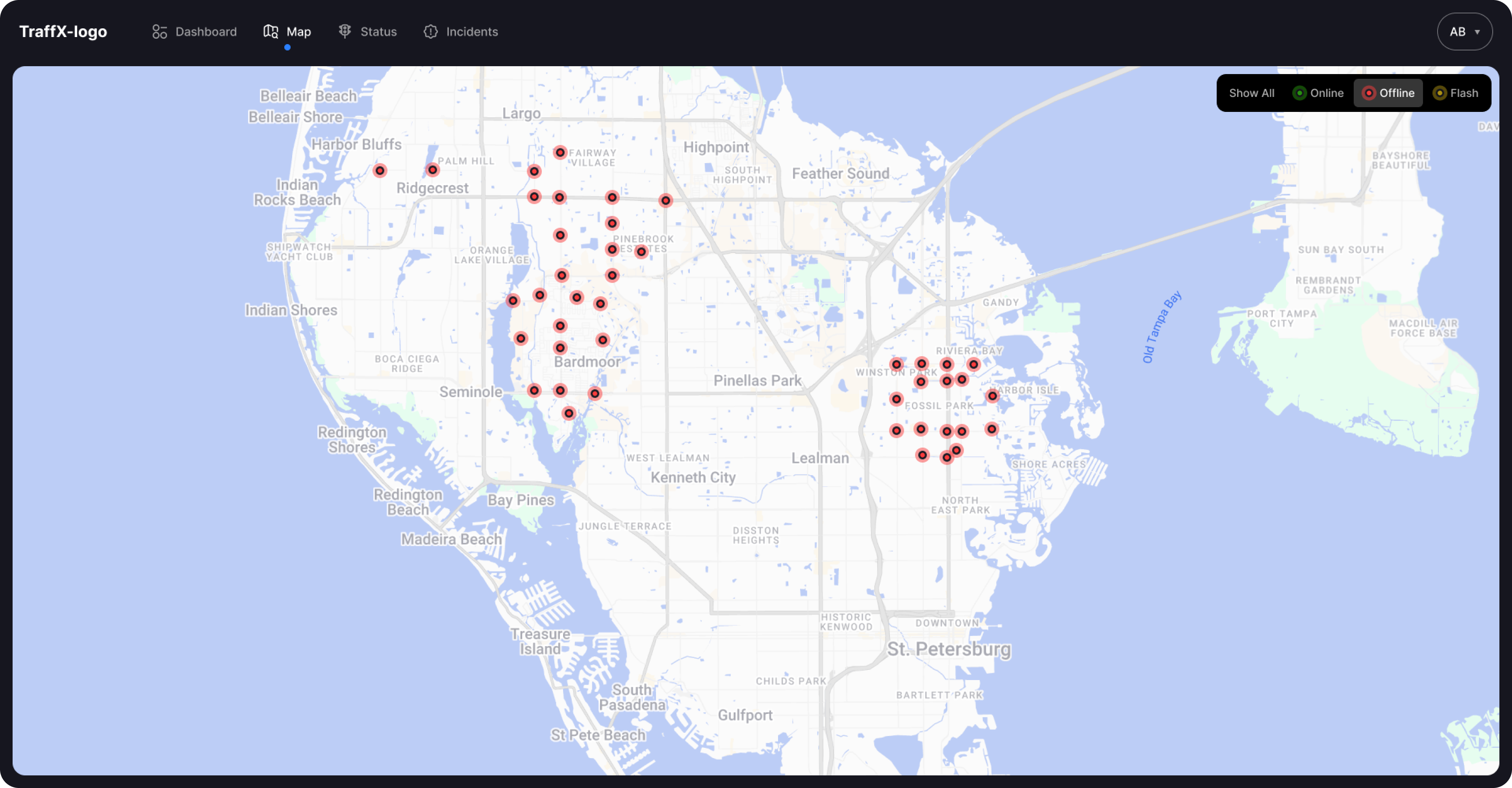Click the camera marker near Fairway Village
This screenshot has width=1512, height=788.
(x=560, y=152)
